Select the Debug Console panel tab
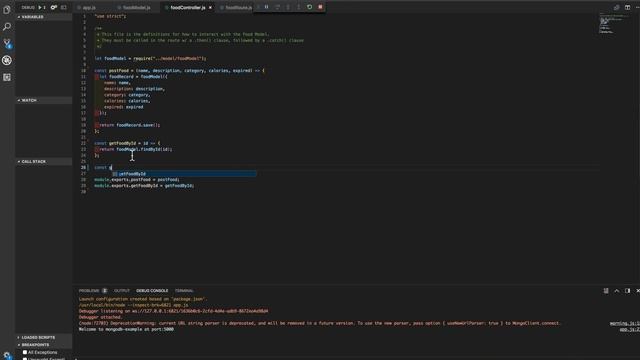 pos(152,291)
